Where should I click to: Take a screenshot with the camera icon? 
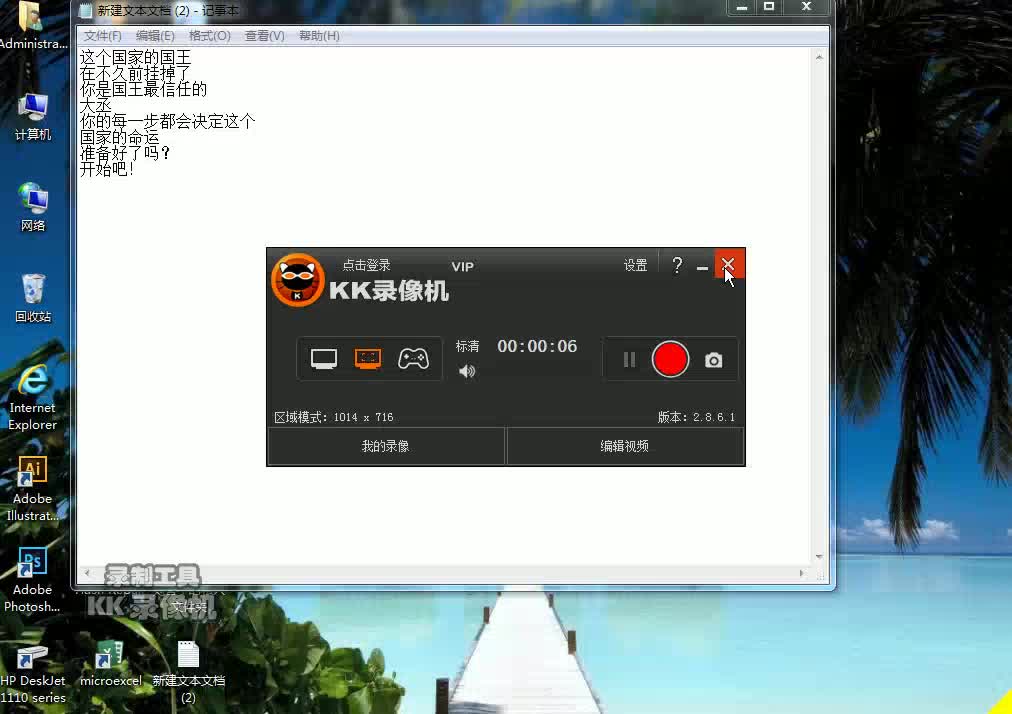(714, 359)
